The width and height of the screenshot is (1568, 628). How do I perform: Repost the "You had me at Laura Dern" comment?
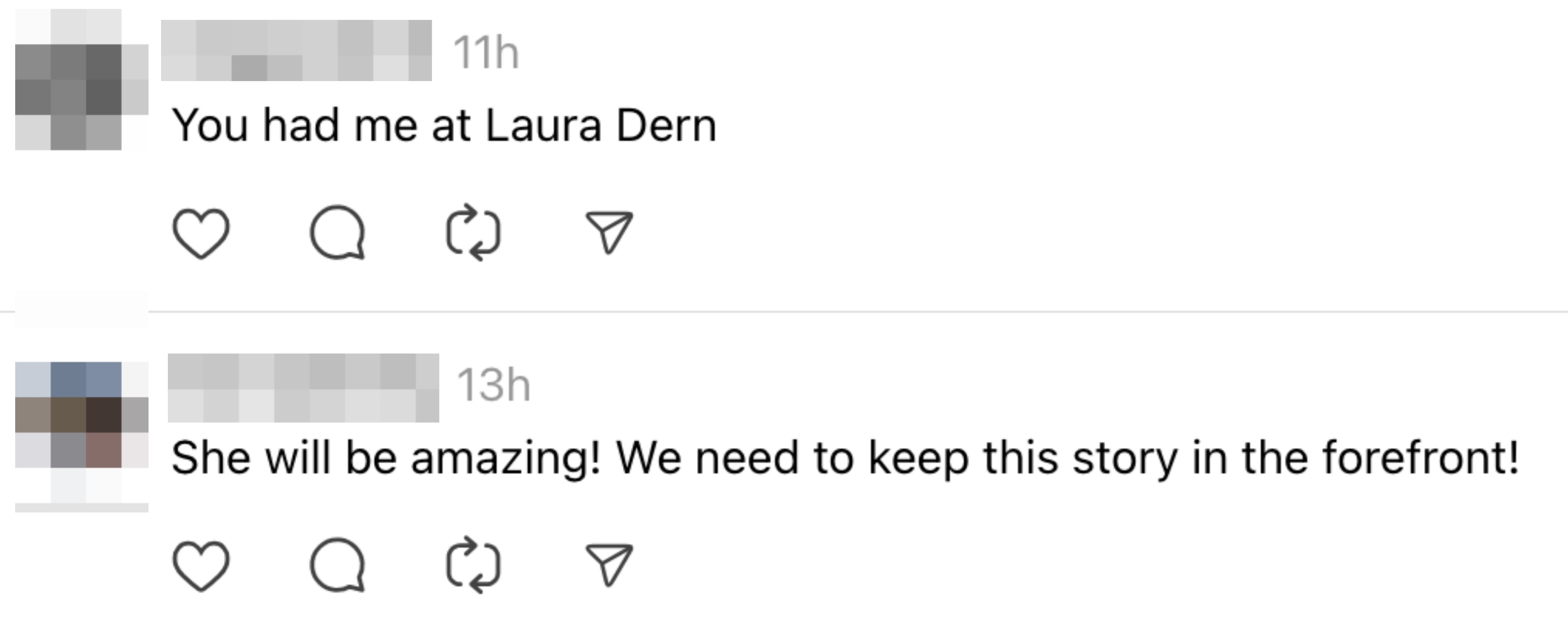pos(474,234)
